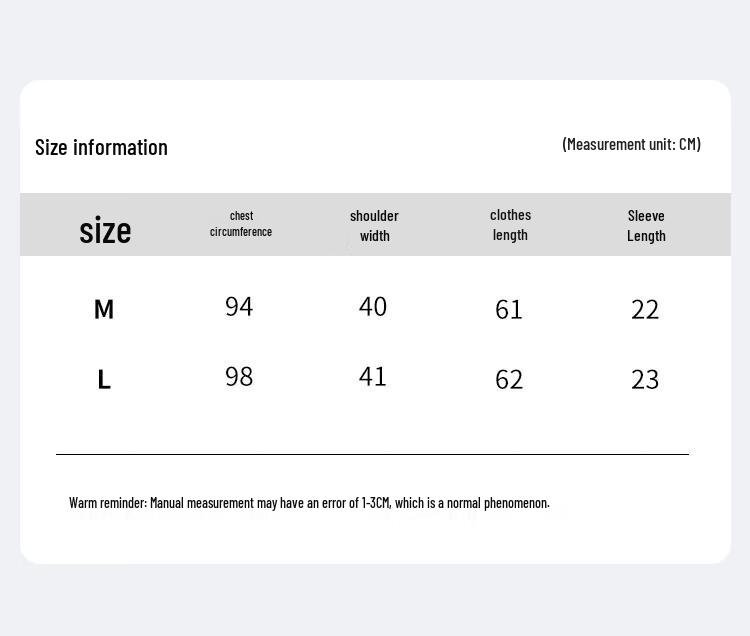750x636 pixels.
Task: Select the 'clothes length' column header
Action: (x=510, y=225)
